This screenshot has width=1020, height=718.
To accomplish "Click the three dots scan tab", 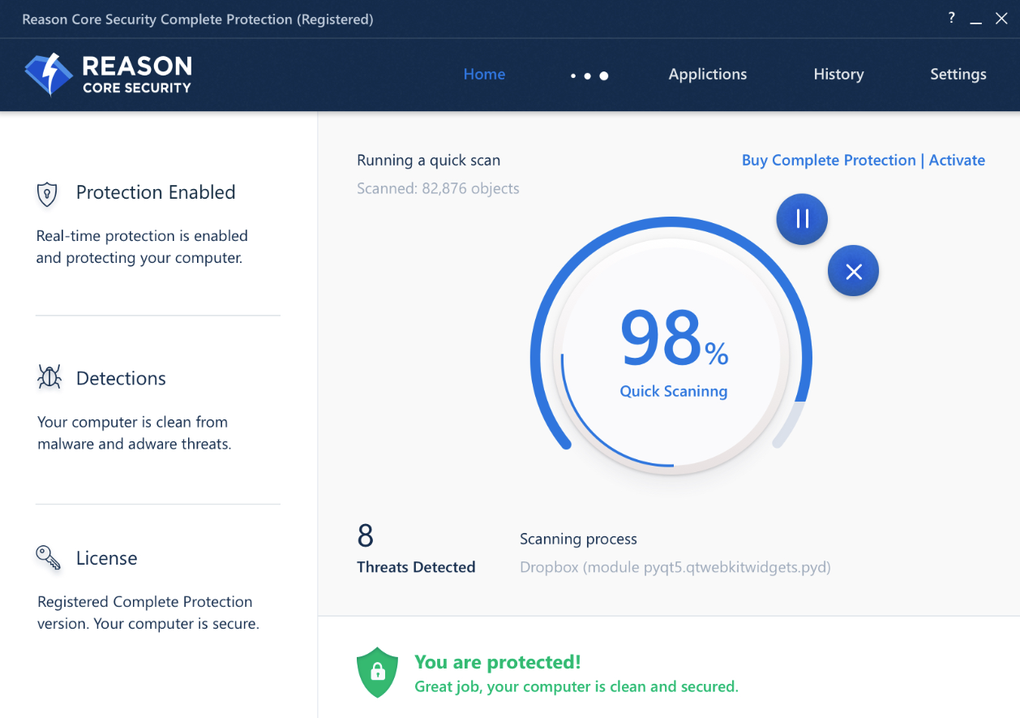I will (x=589, y=75).
